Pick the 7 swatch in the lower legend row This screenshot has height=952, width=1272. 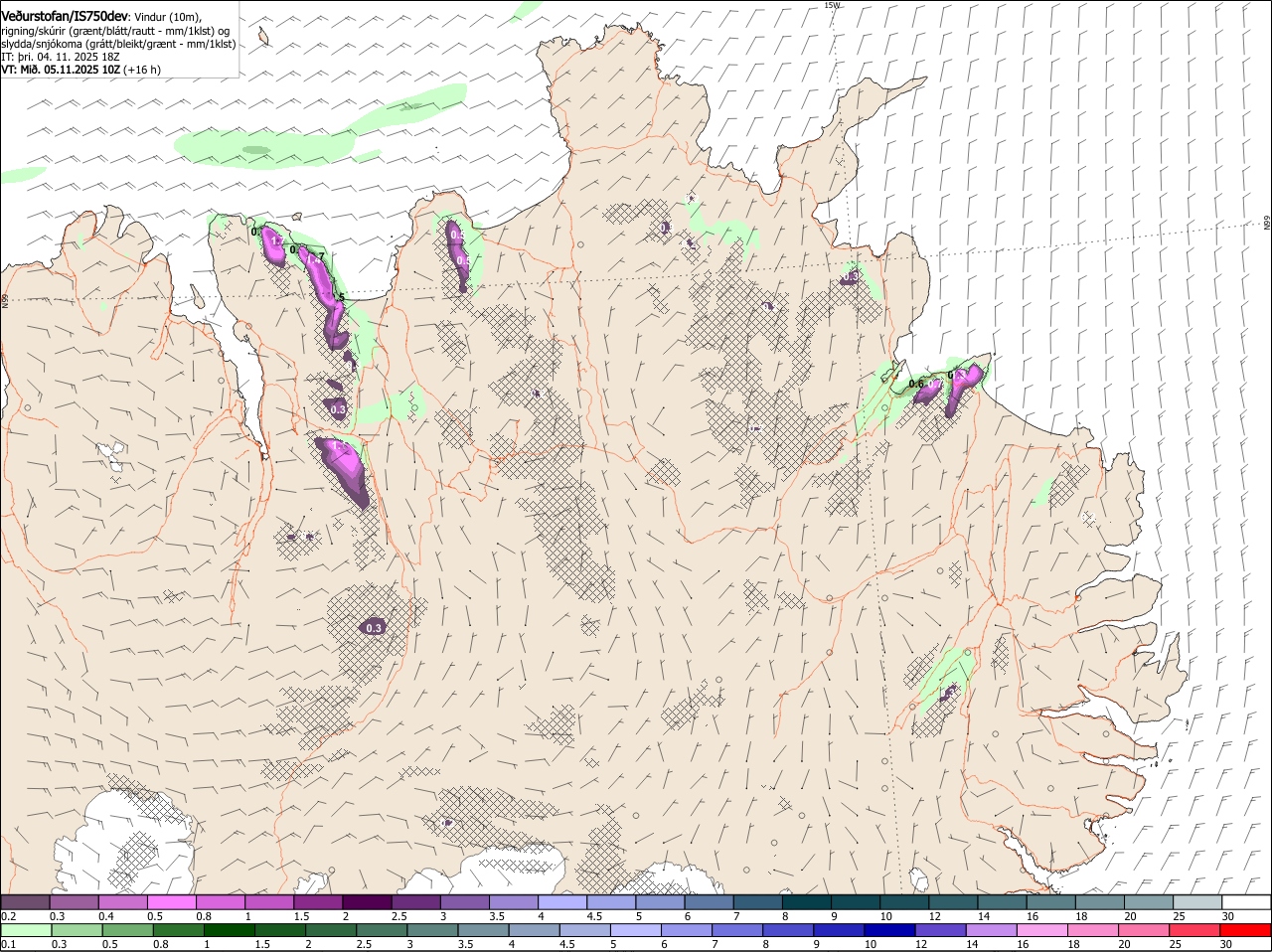[736, 930]
